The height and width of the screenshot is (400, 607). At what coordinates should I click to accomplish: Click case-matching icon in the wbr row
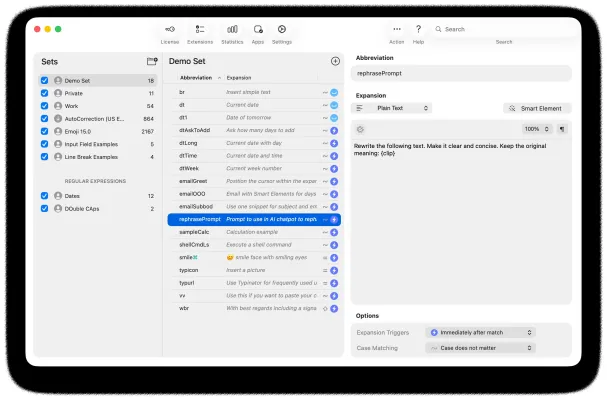(325, 309)
